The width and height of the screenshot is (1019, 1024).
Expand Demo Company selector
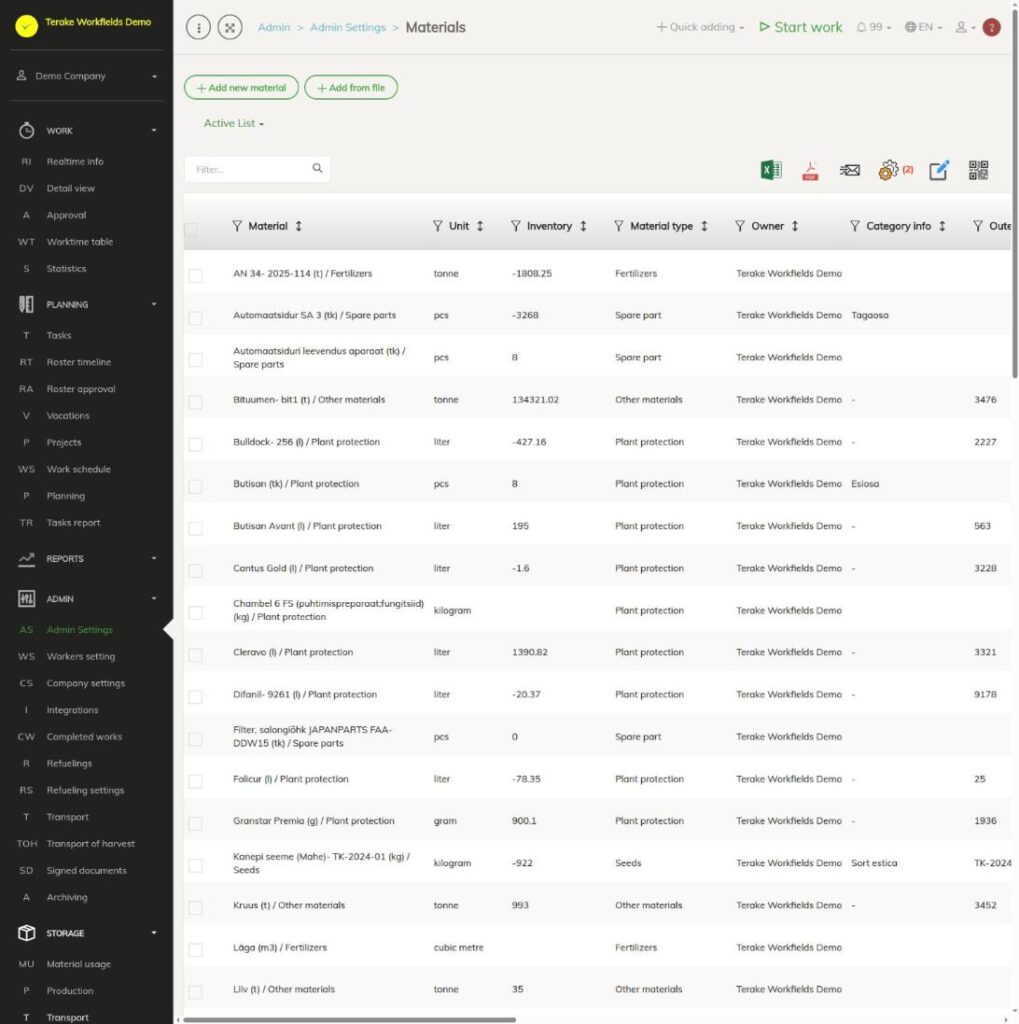point(87,76)
